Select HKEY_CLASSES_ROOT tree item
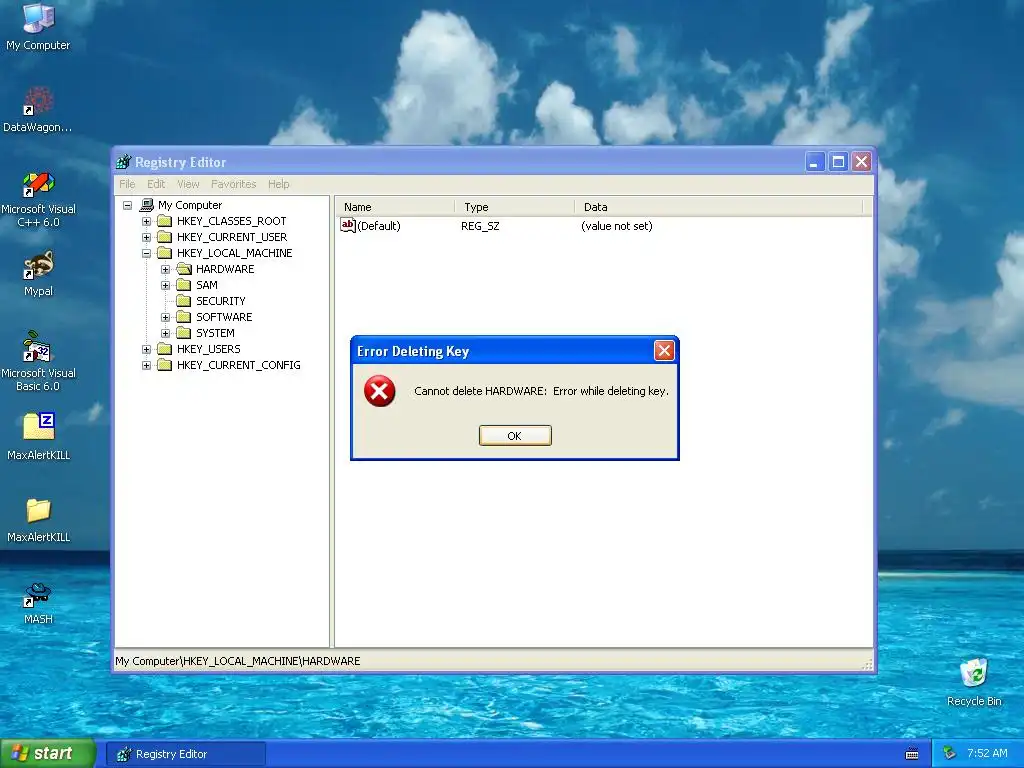Viewport: 1024px width, 768px height. (x=231, y=221)
